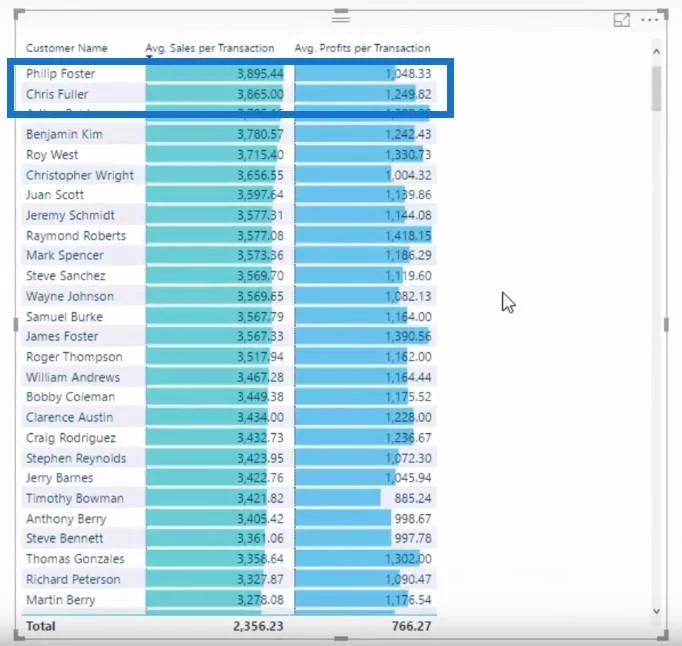682x646 pixels.
Task: Select the Clarence Austin row name
Action: pyautogui.click(x=70, y=417)
